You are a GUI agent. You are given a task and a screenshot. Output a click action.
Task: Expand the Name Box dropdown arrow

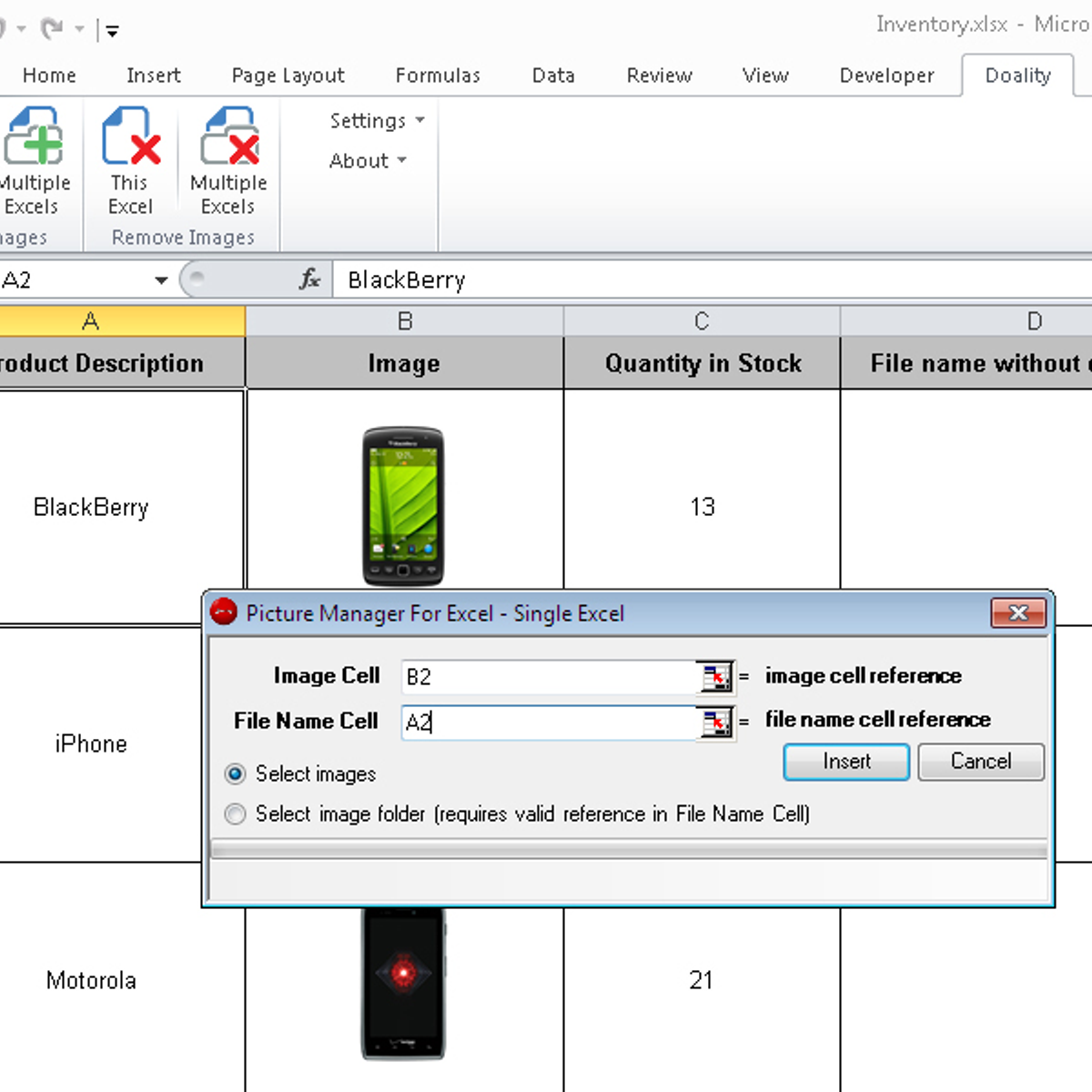[161, 280]
